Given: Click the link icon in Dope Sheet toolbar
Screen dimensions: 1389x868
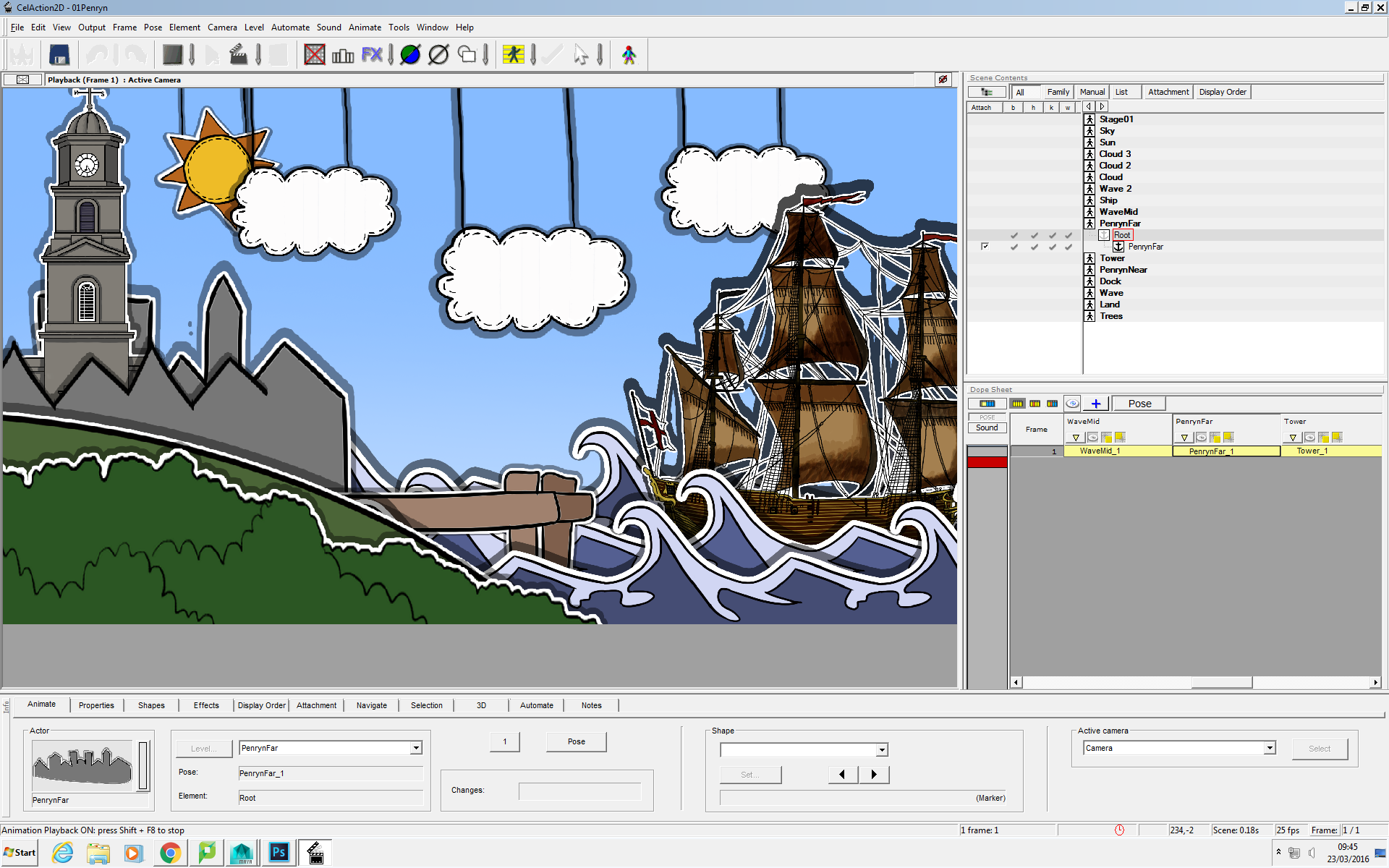Looking at the screenshot, I should click(1073, 404).
